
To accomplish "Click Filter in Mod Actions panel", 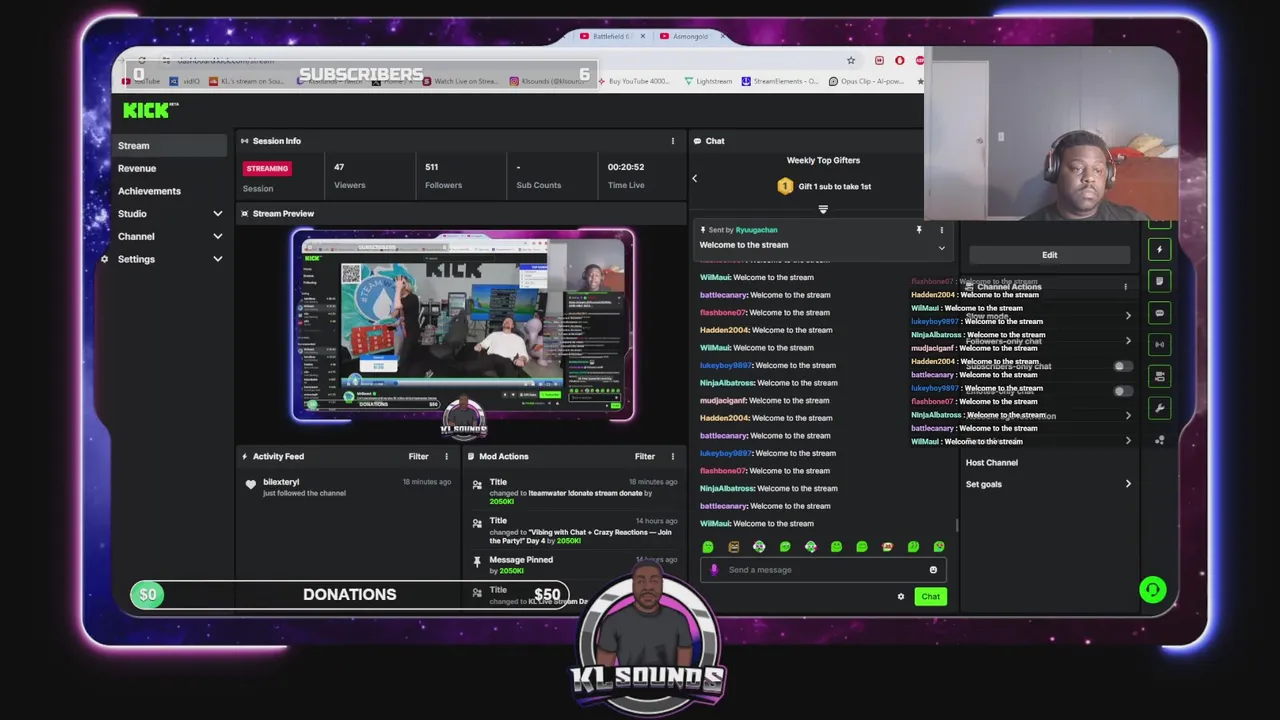I will tap(644, 457).
